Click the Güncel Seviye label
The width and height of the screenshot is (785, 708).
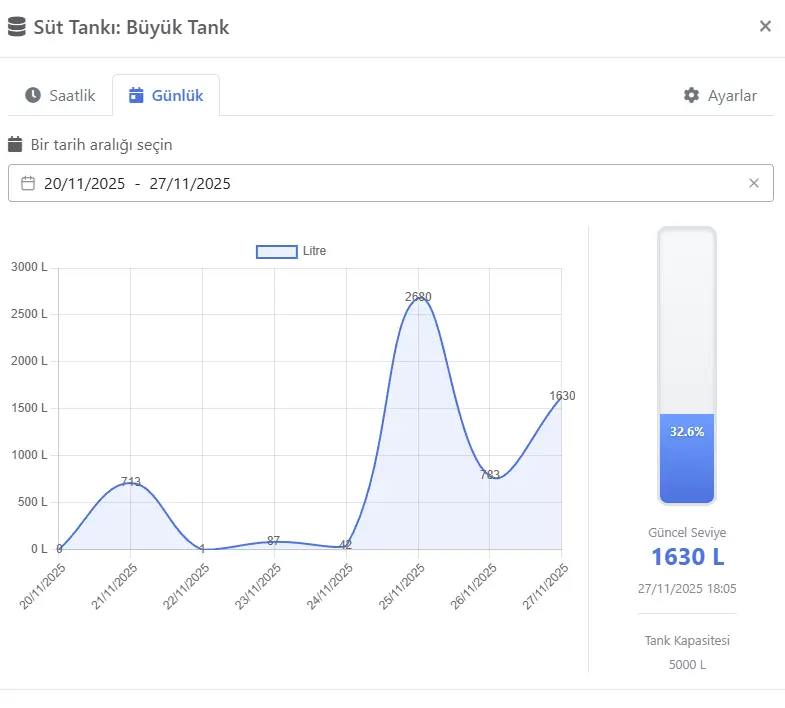(x=687, y=532)
